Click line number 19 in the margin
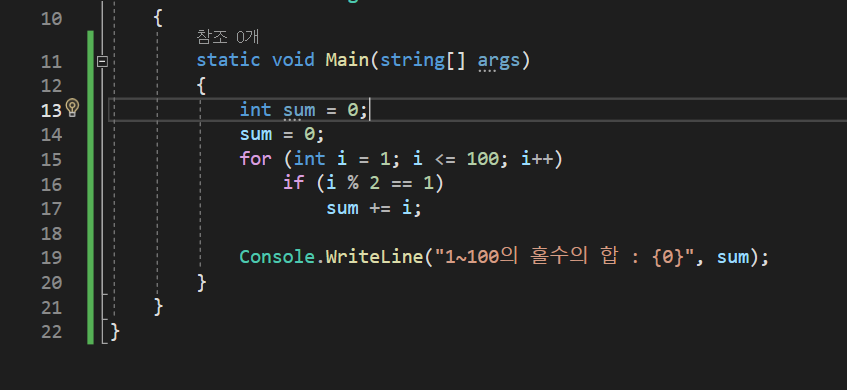Viewport: 847px width, 390px height. click(x=52, y=258)
